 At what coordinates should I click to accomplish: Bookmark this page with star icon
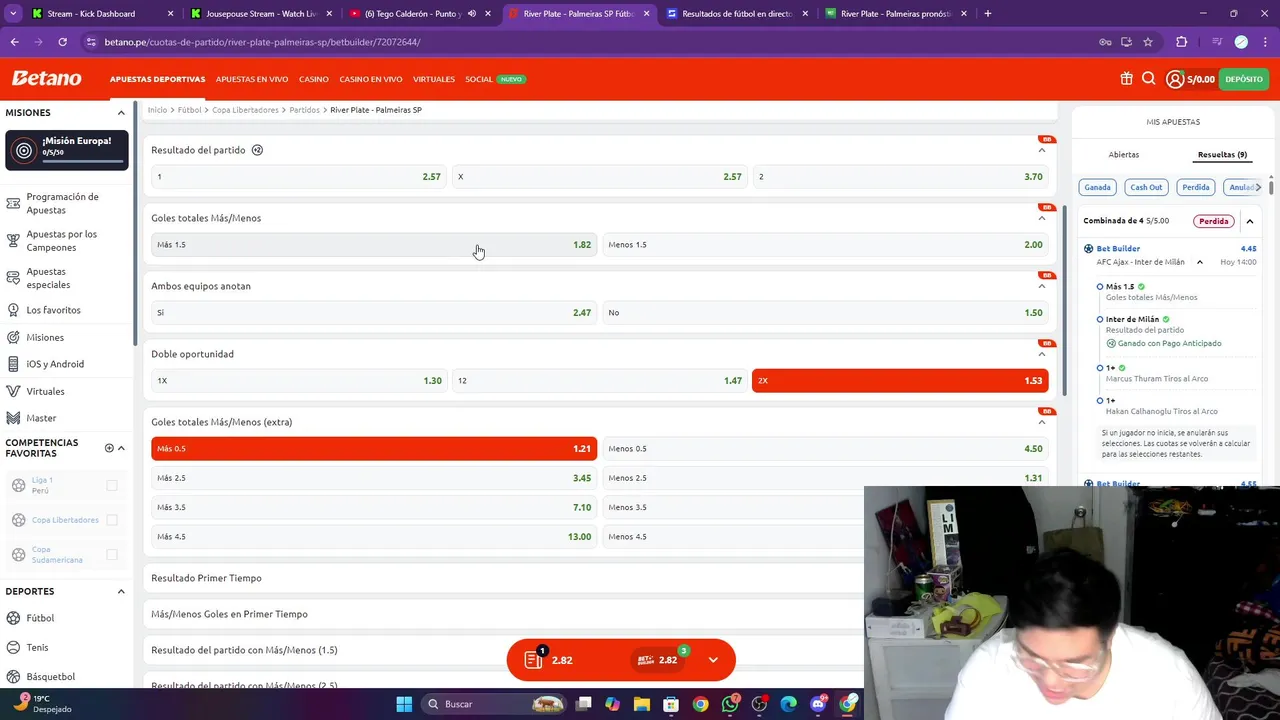1148,42
